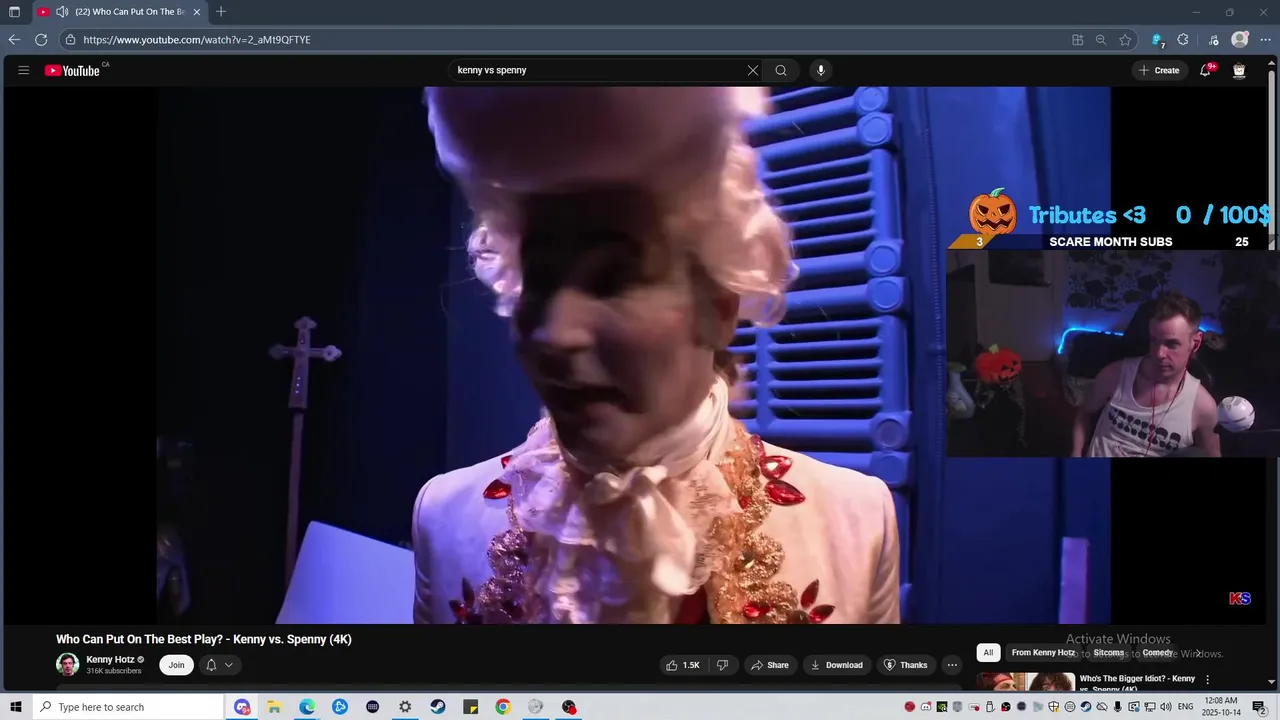Select the 'Comedy' filter chip
The height and width of the screenshot is (720, 1280).
(x=1157, y=653)
